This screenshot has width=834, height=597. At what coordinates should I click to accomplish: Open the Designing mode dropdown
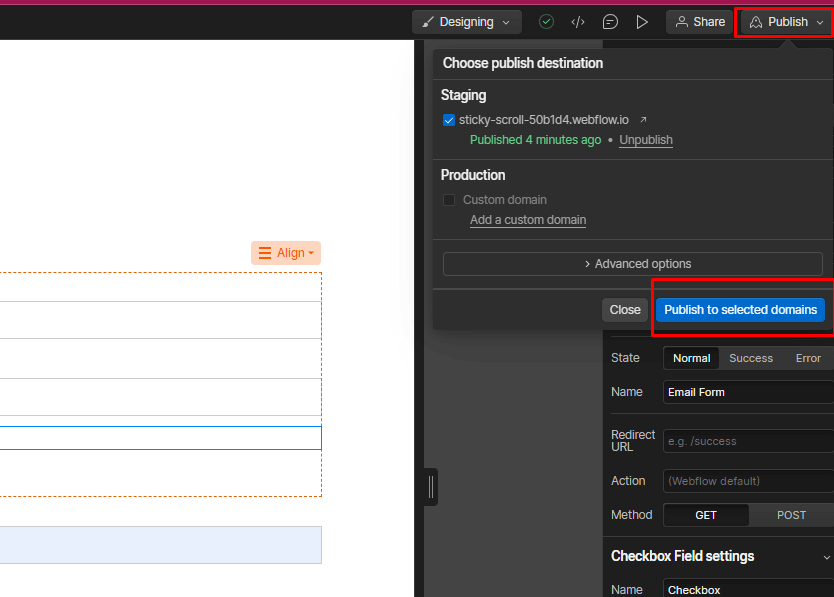[466, 22]
